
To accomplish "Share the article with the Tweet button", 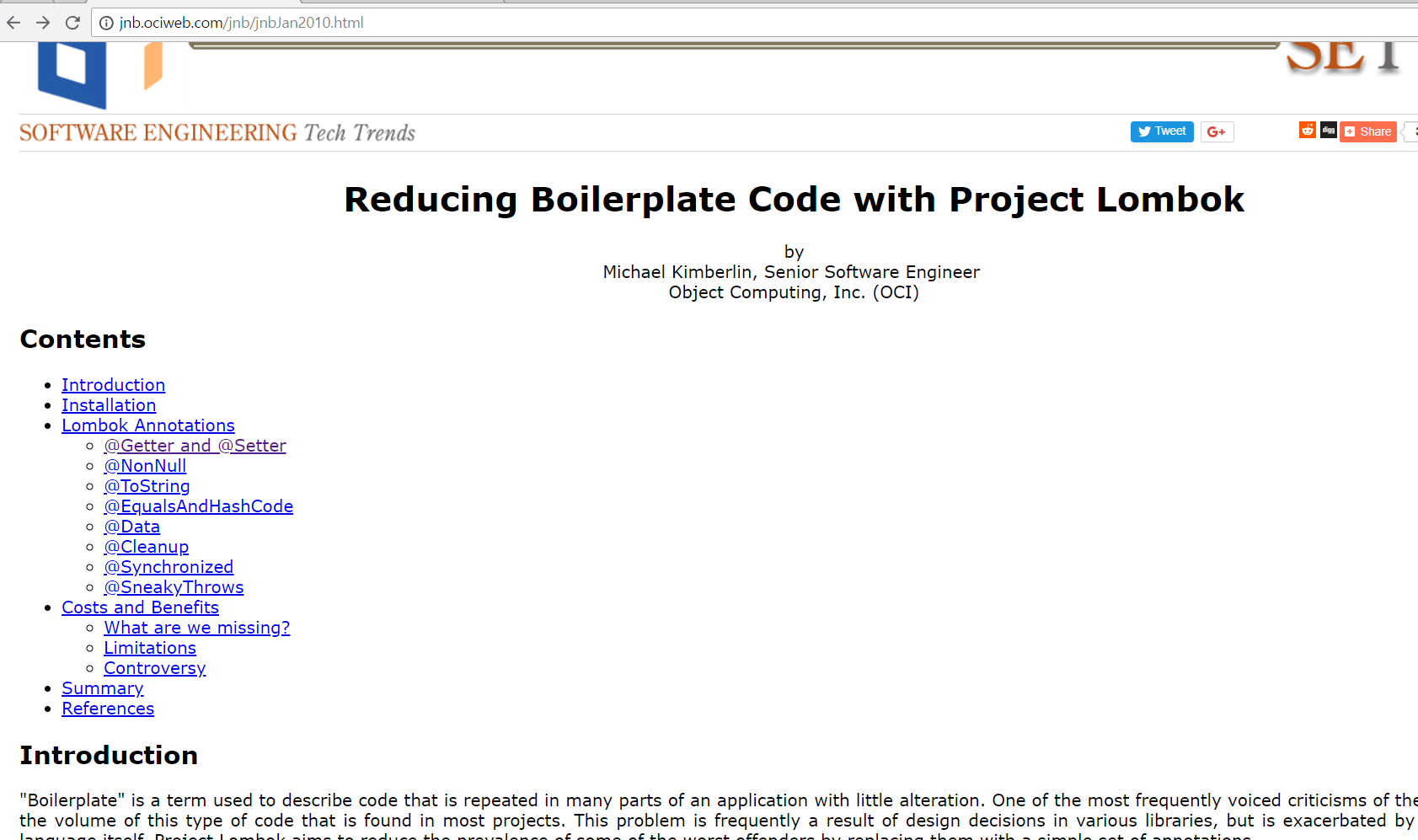I will [x=1162, y=131].
